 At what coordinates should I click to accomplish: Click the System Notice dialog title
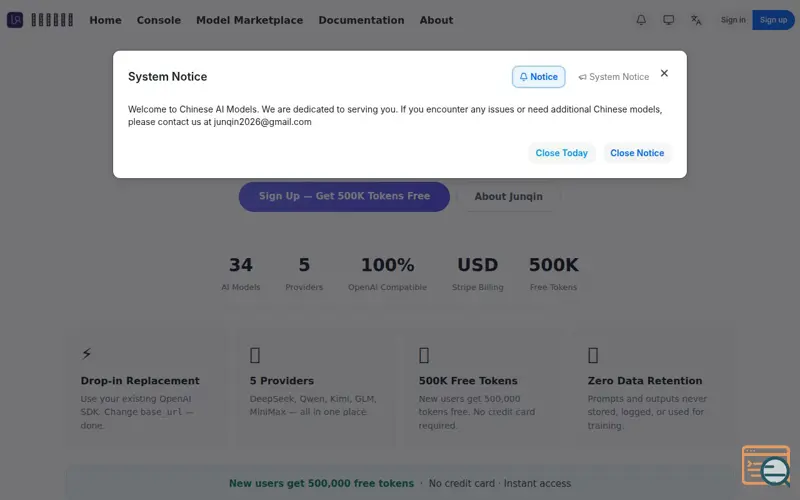pos(167,77)
